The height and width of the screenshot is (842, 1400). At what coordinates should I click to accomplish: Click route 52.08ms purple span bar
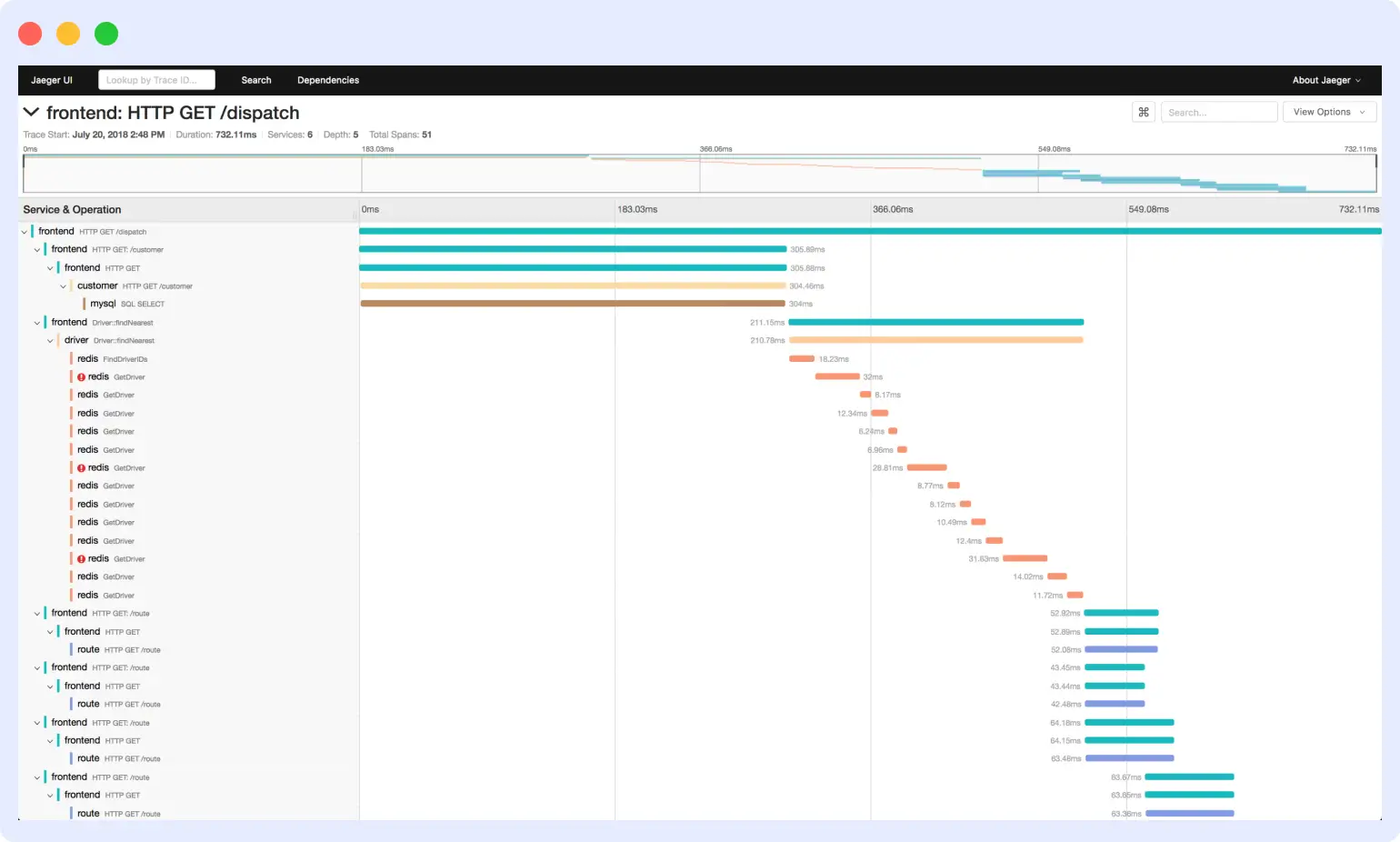1121,649
